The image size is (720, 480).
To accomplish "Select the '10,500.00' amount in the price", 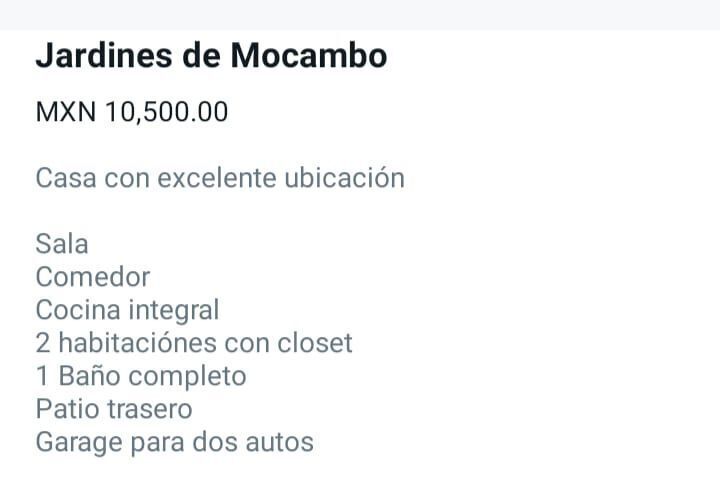I will pos(167,112).
